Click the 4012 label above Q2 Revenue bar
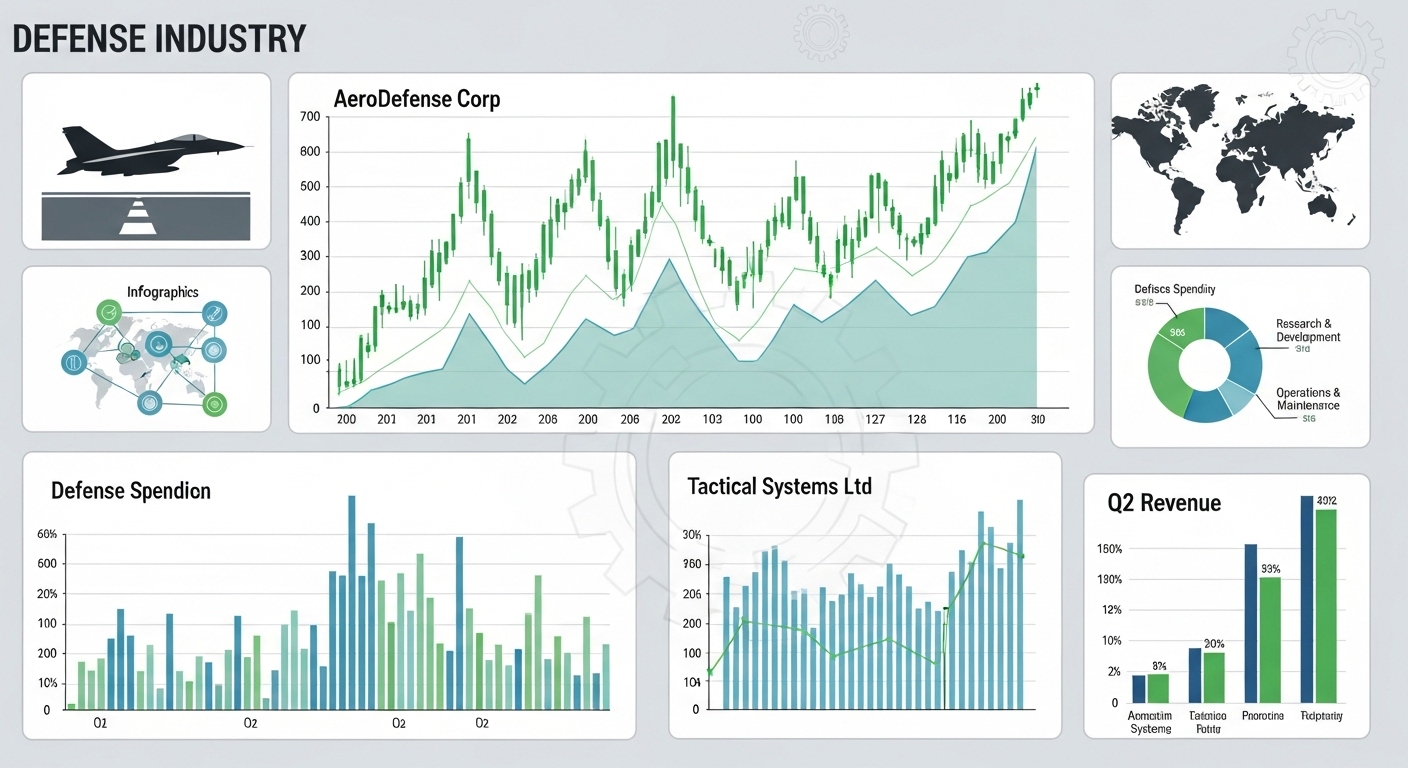Image resolution: width=1408 pixels, height=768 pixels. [1327, 501]
